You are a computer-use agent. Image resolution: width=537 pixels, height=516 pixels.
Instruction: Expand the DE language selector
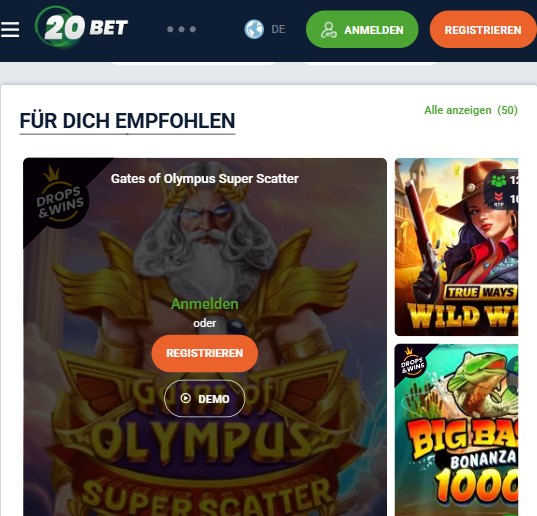pyautogui.click(x=278, y=29)
